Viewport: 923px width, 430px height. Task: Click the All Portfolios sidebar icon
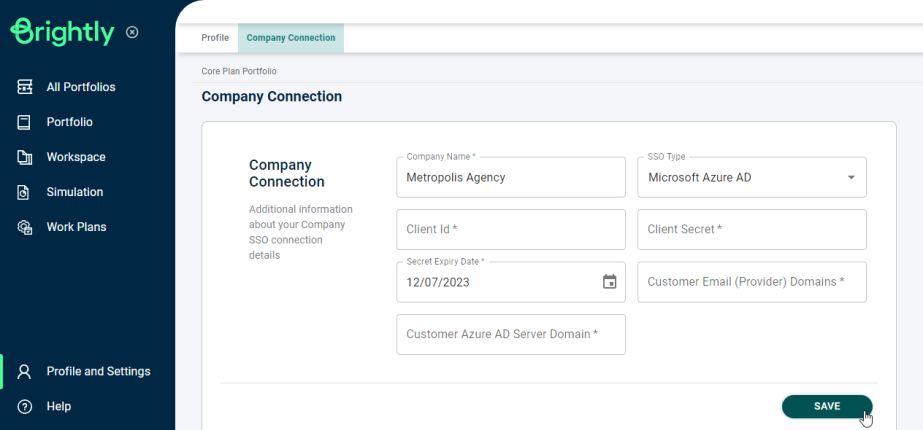click(x=25, y=87)
